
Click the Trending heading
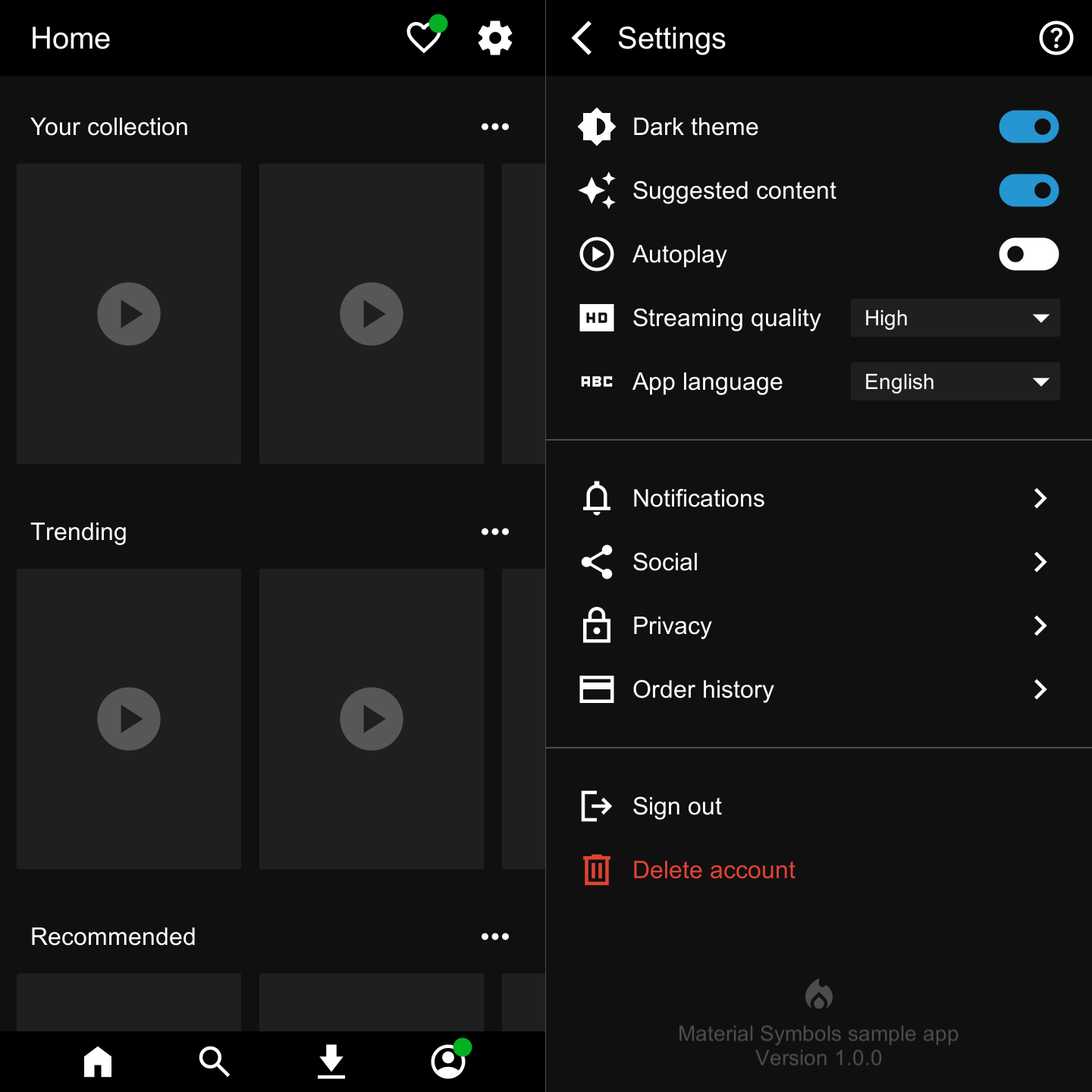point(79,532)
